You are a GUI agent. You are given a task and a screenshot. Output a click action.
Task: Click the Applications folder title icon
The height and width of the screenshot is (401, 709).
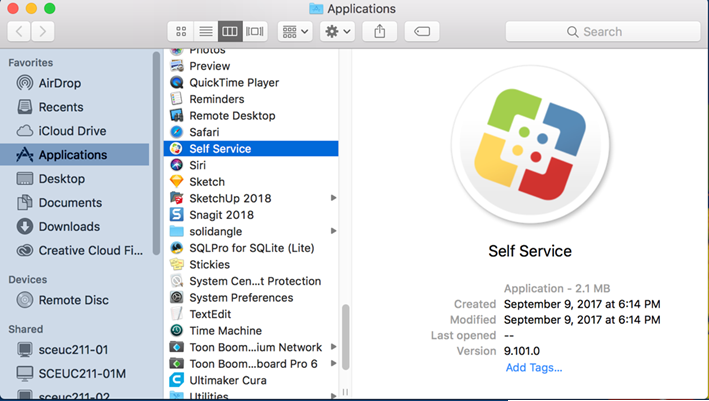[x=316, y=9]
